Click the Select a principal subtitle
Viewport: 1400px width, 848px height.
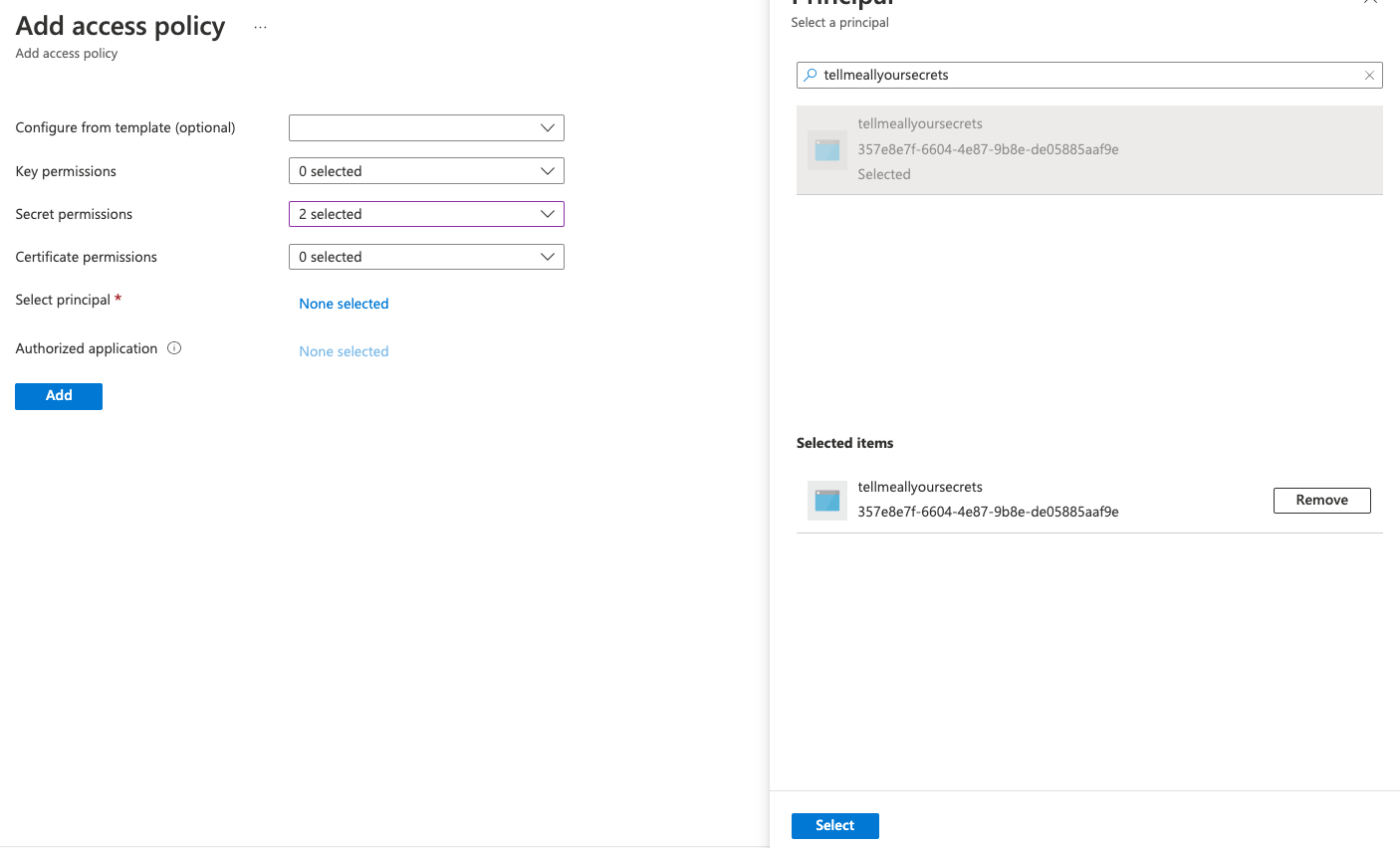click(839, 22)
